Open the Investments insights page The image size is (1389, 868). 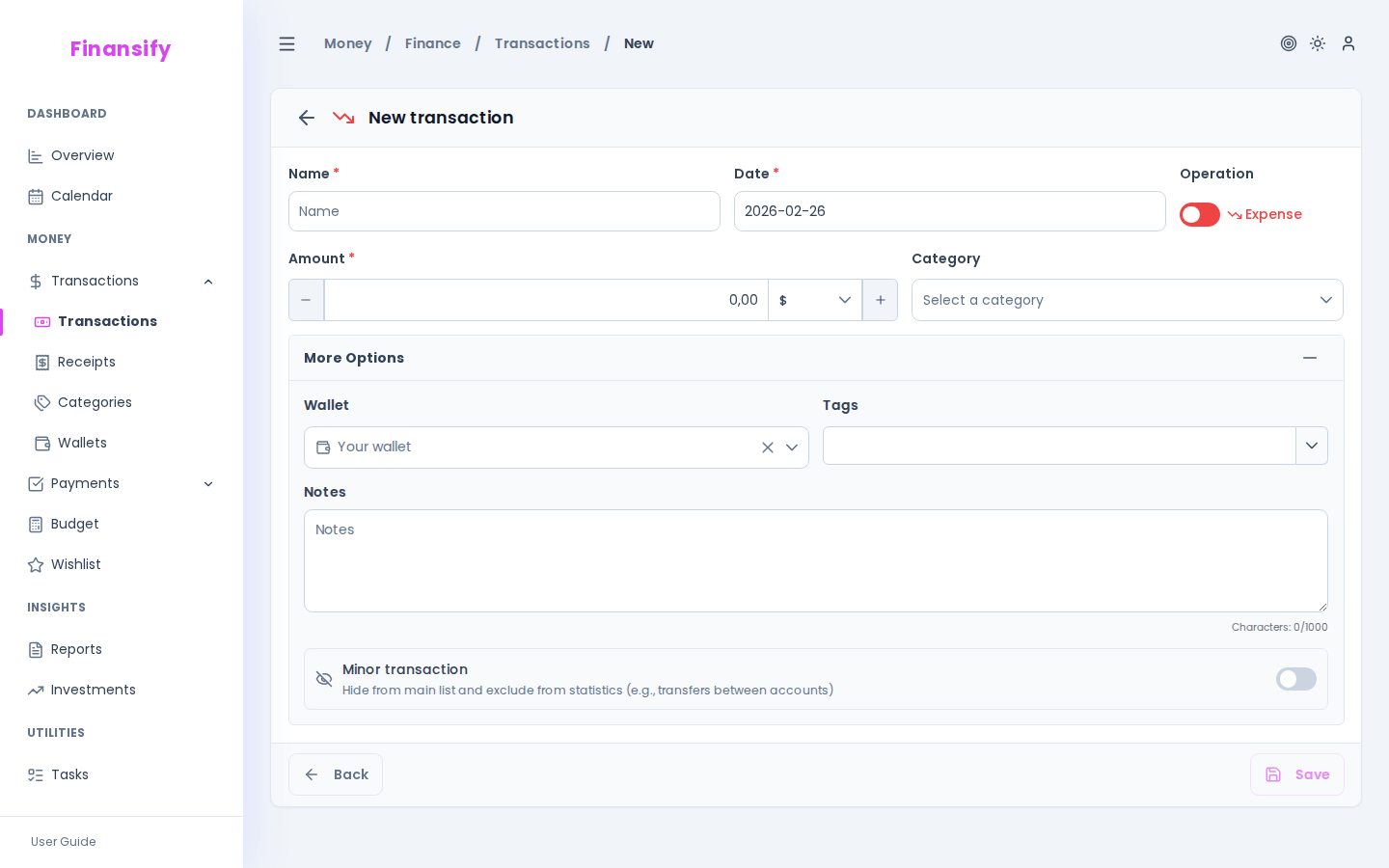[x=91, y=690]
